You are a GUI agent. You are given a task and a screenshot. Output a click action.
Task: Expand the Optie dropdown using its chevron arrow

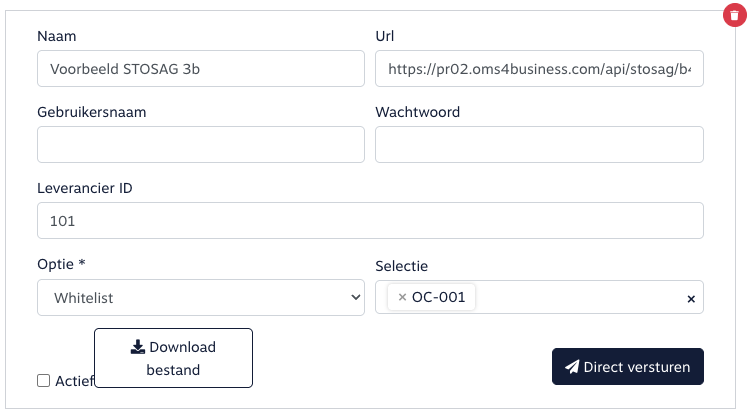pyautogui.click(x=355, y=297)
